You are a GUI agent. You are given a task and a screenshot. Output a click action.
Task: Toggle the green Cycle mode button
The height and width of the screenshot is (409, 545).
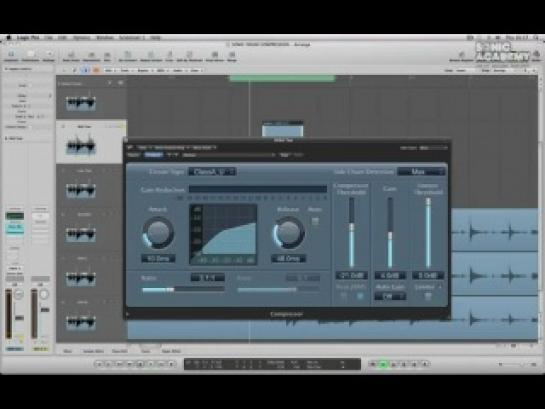[383, 364]
